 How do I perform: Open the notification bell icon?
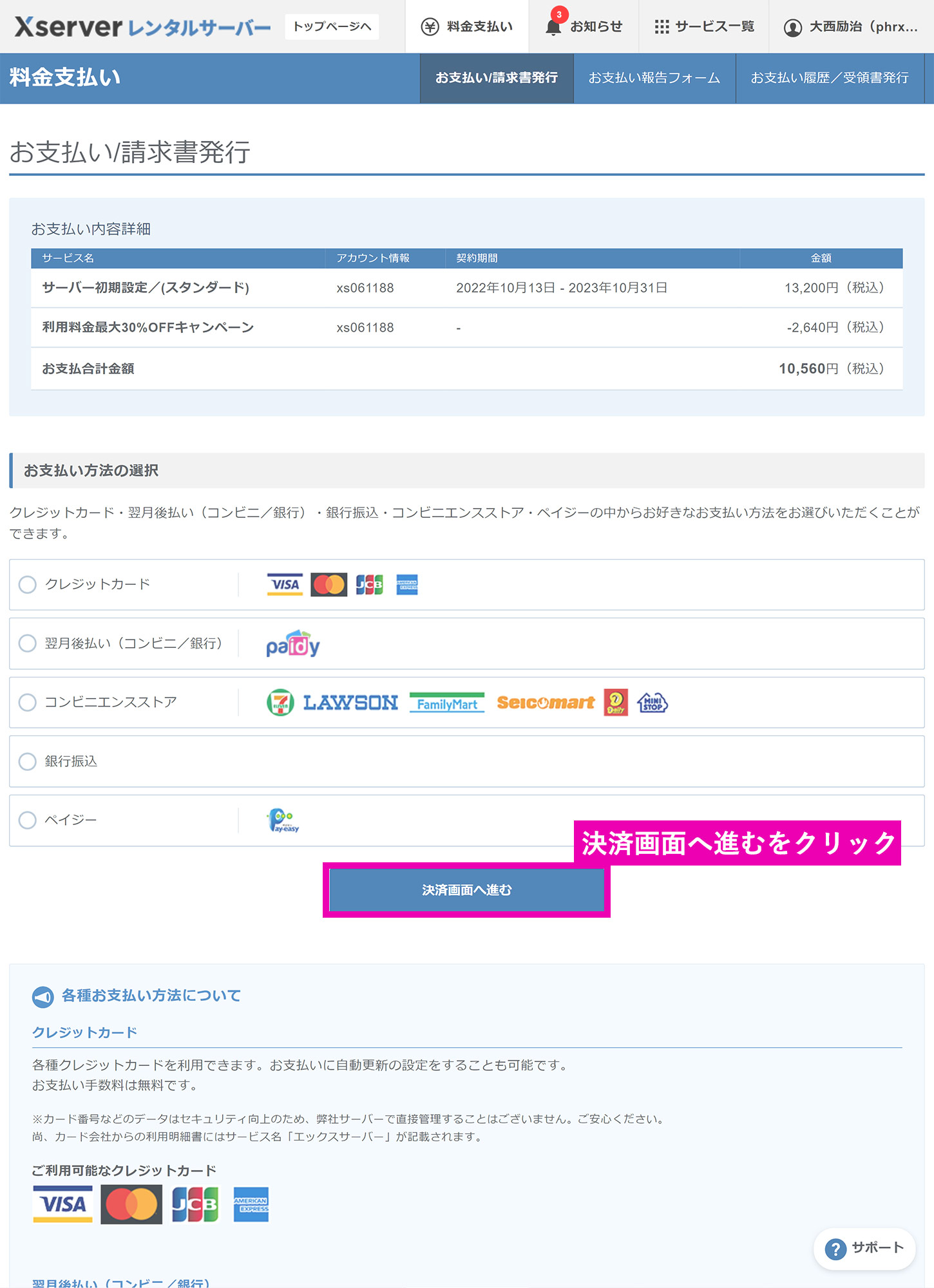point(553,28)
